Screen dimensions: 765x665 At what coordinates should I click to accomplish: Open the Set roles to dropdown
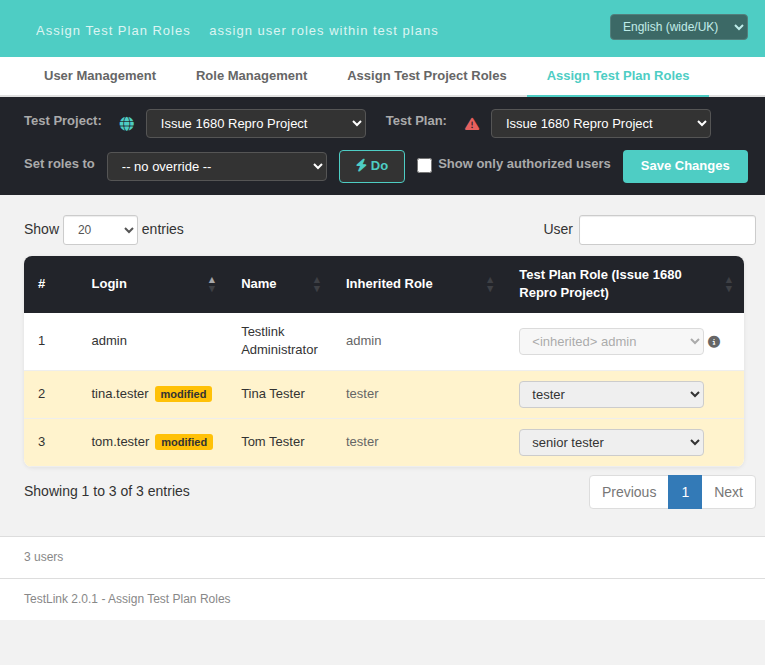[217, 166]
